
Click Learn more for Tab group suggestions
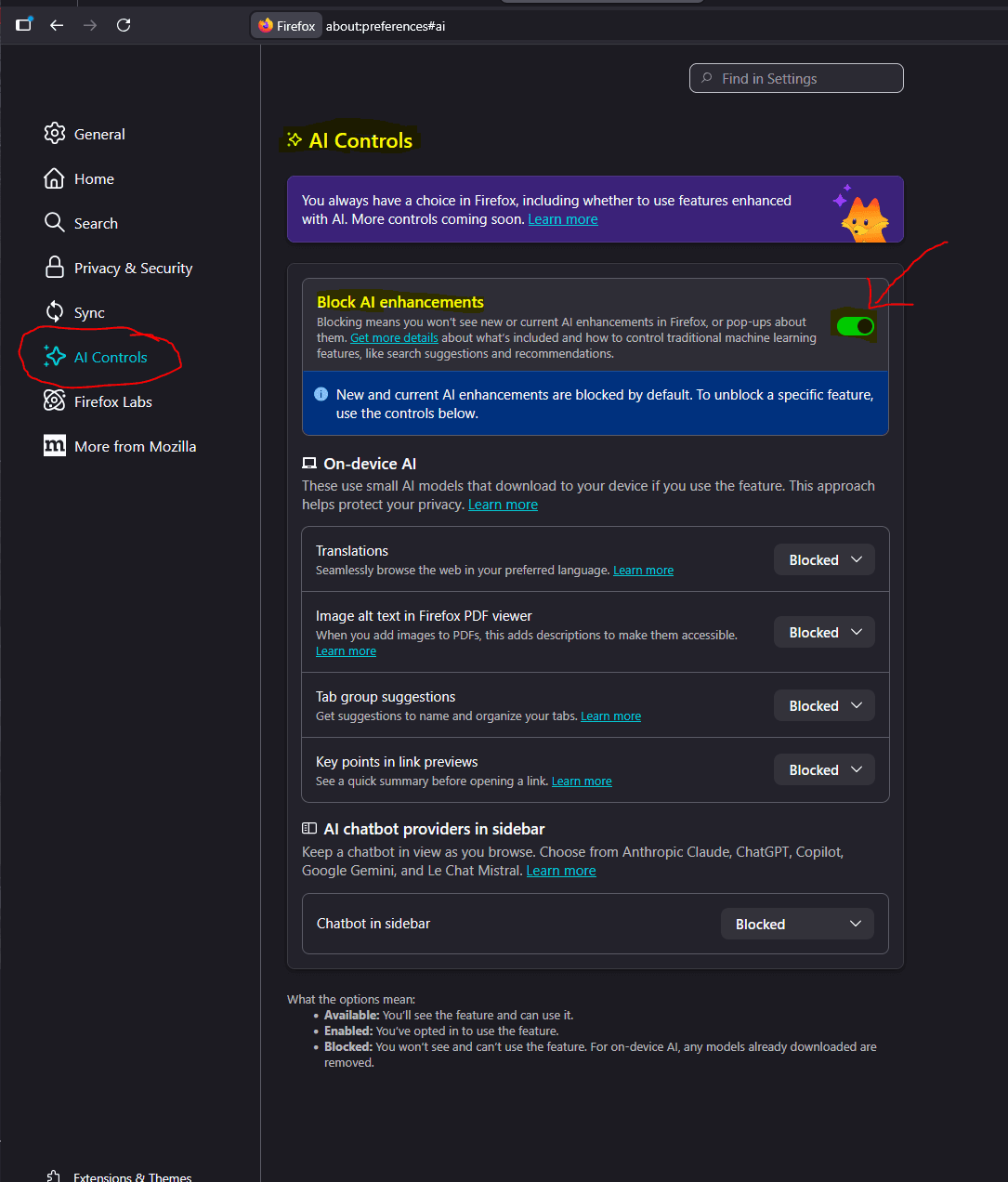pyautogui.click(x=610, y=716)
